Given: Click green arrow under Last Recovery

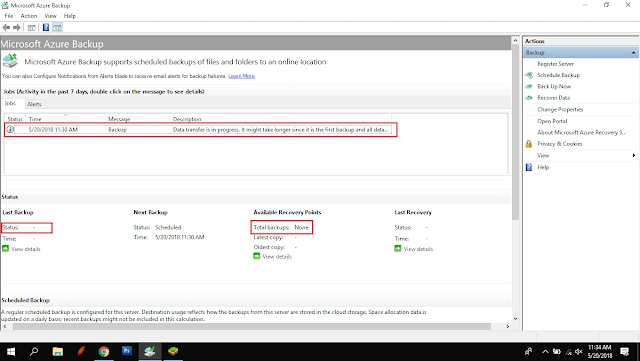Looking at the screenshot, I should [x=398, y=248].
